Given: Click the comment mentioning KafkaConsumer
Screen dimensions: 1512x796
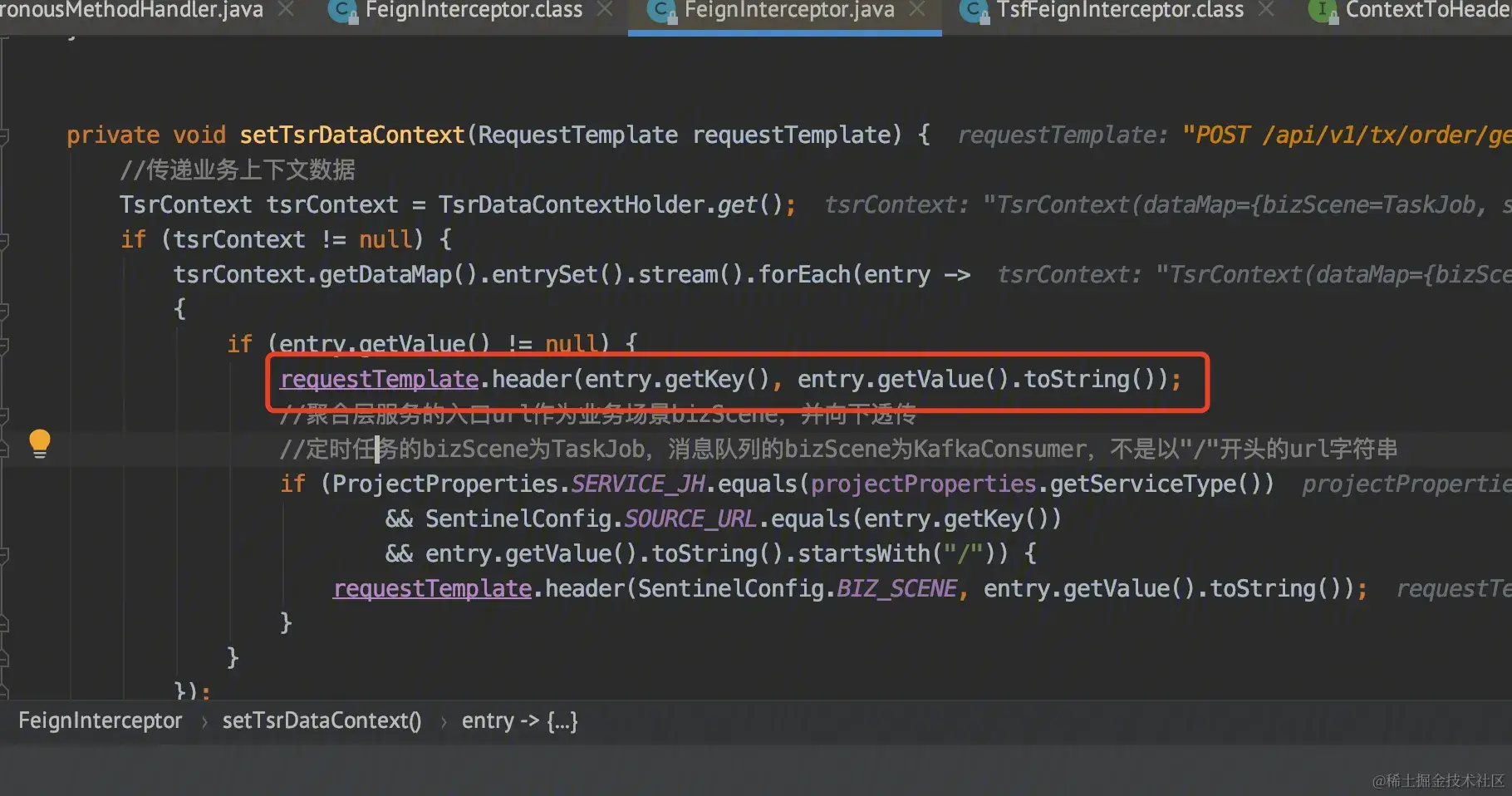Looking at the screenshot, I should (x=838, y=450).
